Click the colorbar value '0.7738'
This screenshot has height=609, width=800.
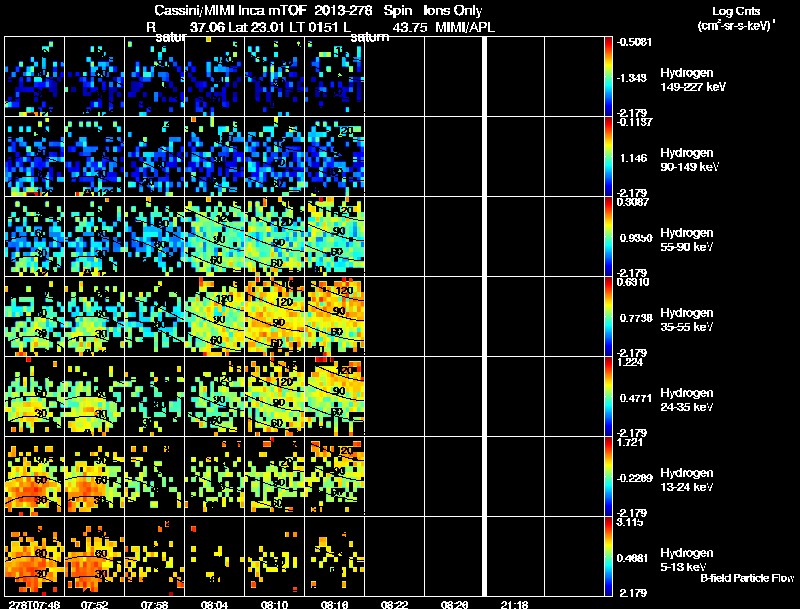pyautogui.click(x=636, y=318)
